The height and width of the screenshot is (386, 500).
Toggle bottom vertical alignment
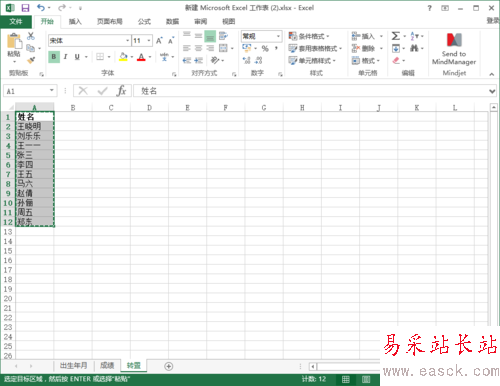(210, 36)
